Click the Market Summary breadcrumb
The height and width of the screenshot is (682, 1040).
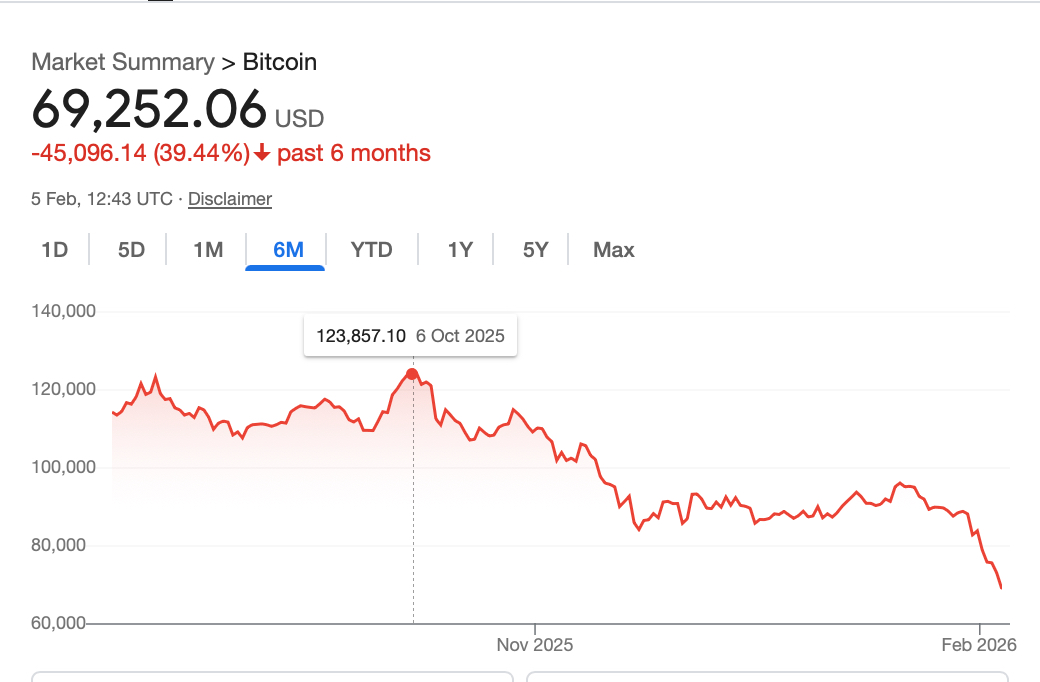tap(123, 62)
